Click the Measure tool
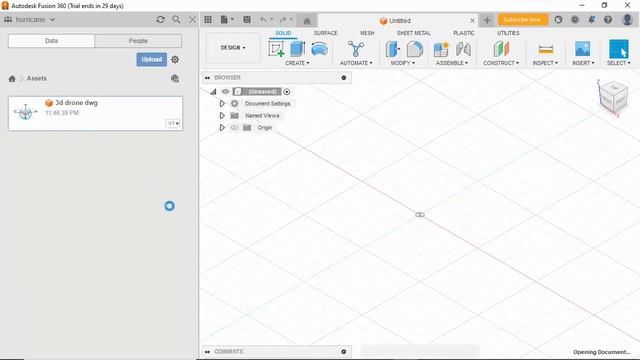Image resolution: width=640 pixels, height=360 pixels. (x=546, y=49)
